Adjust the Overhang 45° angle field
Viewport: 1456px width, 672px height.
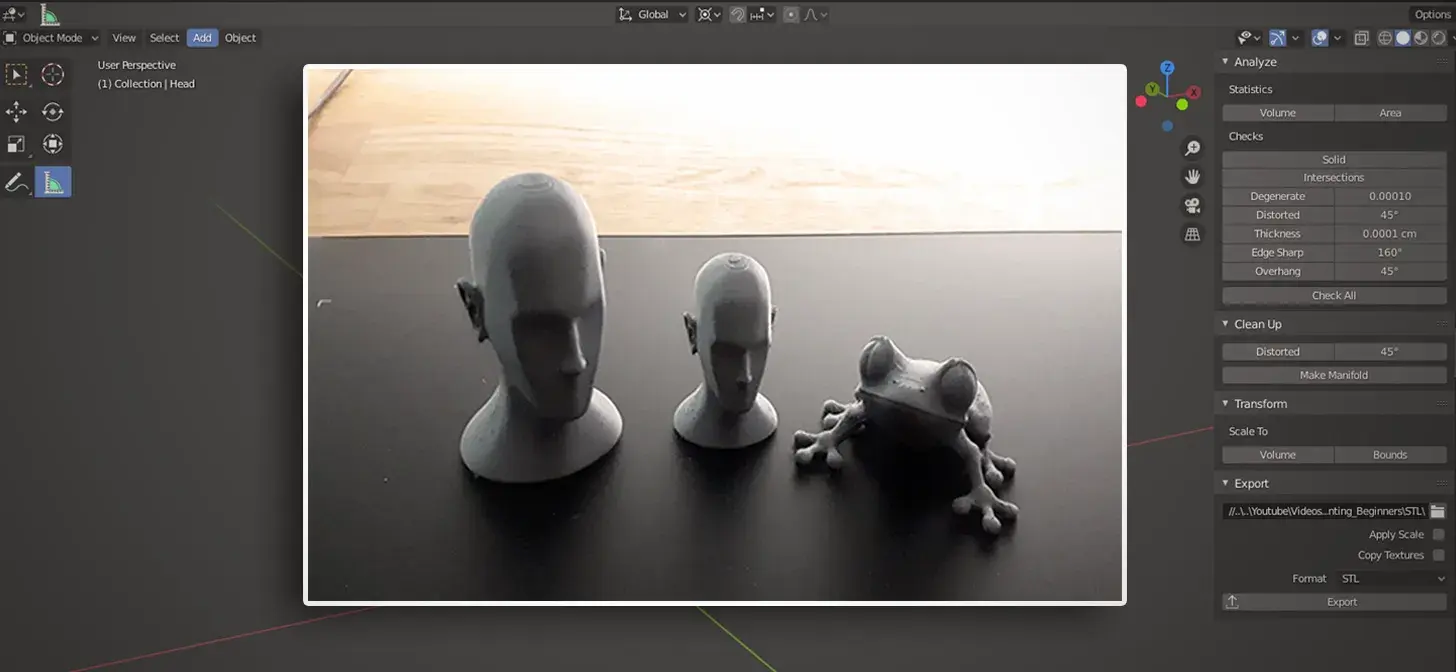point(1390,271)
